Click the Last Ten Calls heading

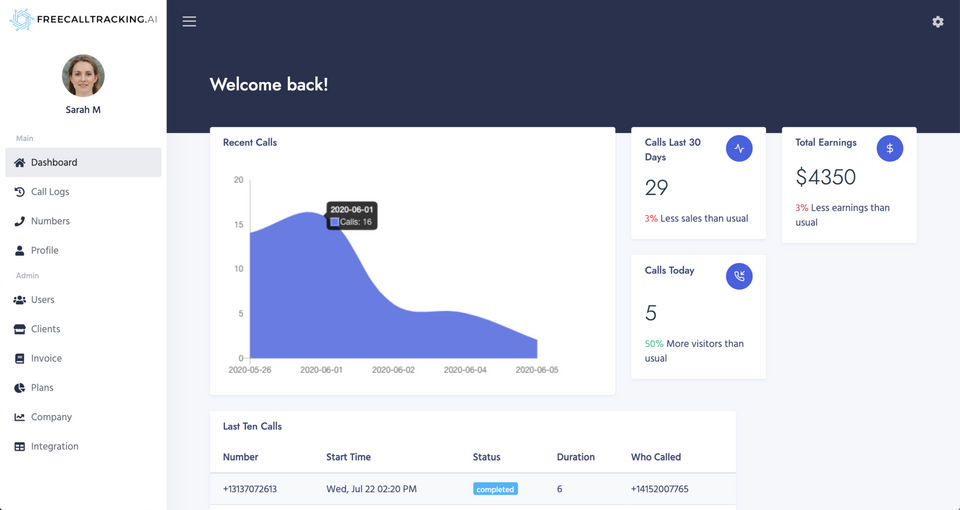tap(252, 426)
